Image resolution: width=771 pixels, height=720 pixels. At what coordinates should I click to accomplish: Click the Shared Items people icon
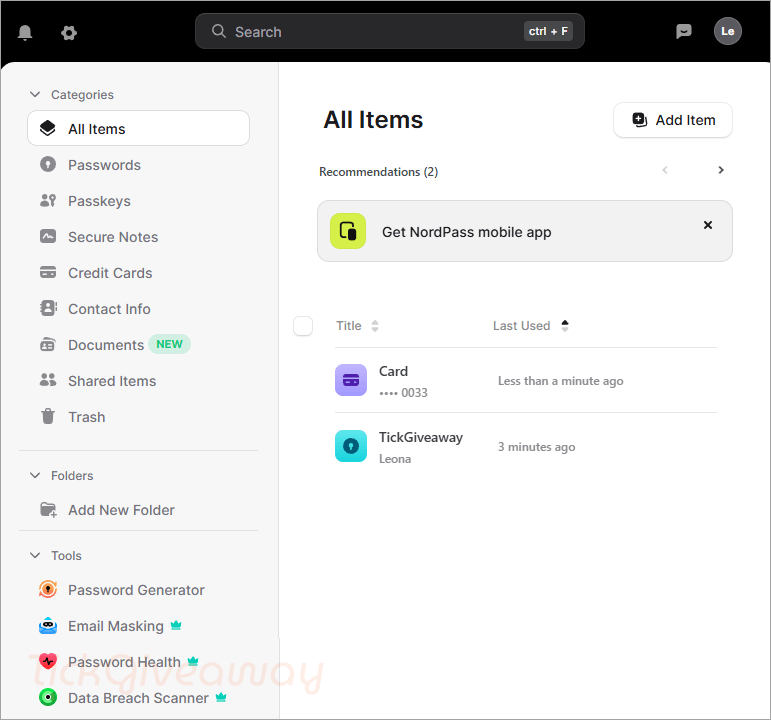coord(48,380)
